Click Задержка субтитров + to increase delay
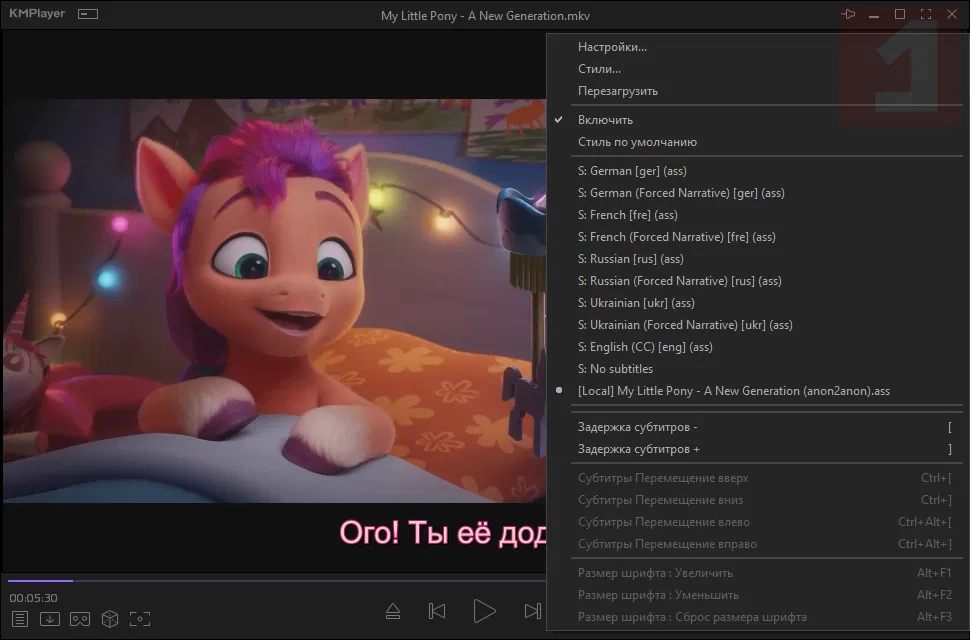The height and width of the screenshot is (640, 970). 755,449
